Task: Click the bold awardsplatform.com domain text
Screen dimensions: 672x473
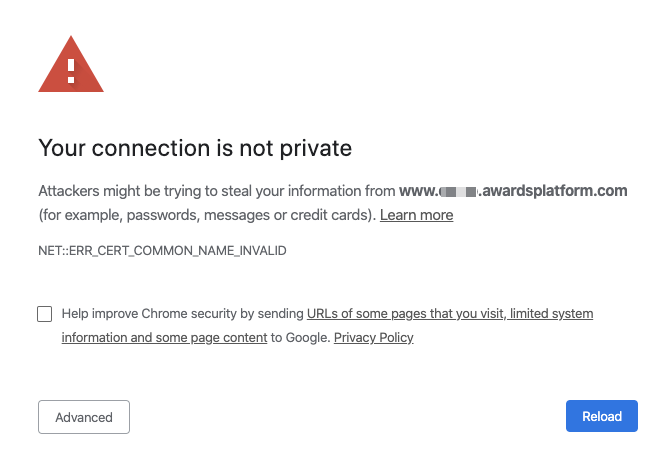Action: [x=555, y=191]
